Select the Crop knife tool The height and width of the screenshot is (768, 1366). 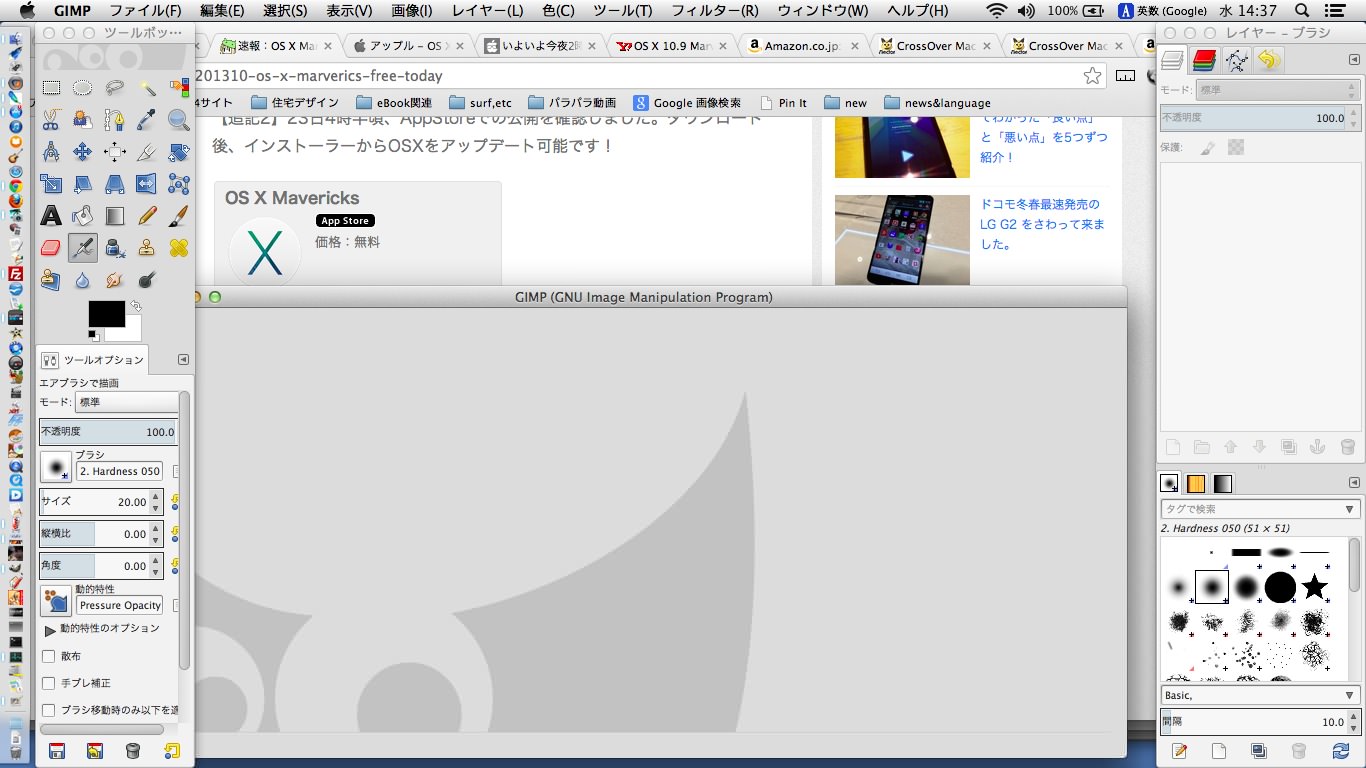tap(147, 153)
